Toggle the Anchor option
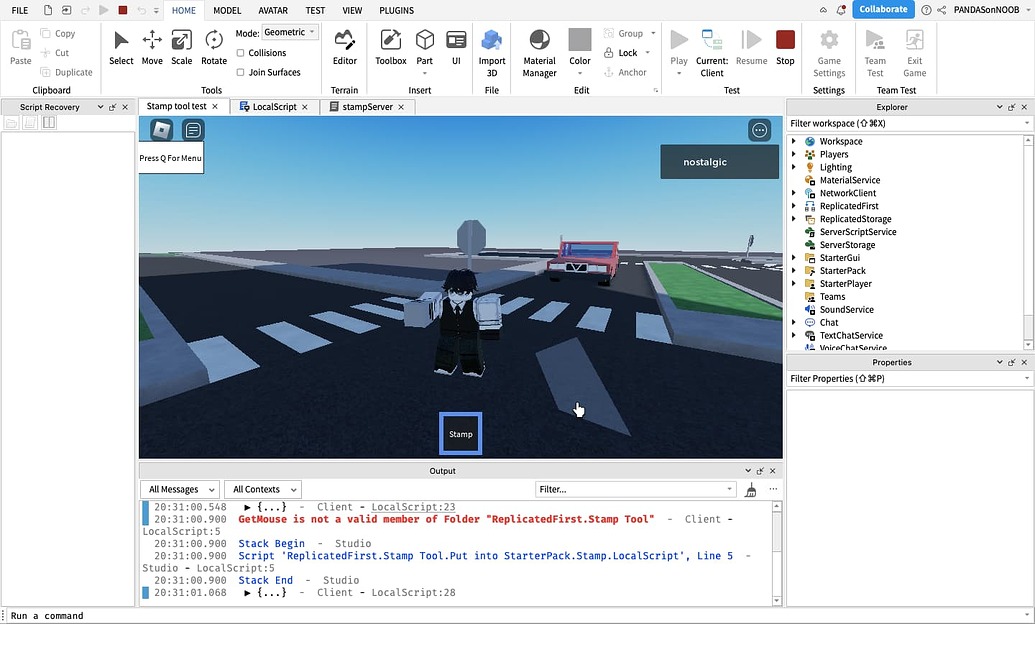 coord(628,71)
